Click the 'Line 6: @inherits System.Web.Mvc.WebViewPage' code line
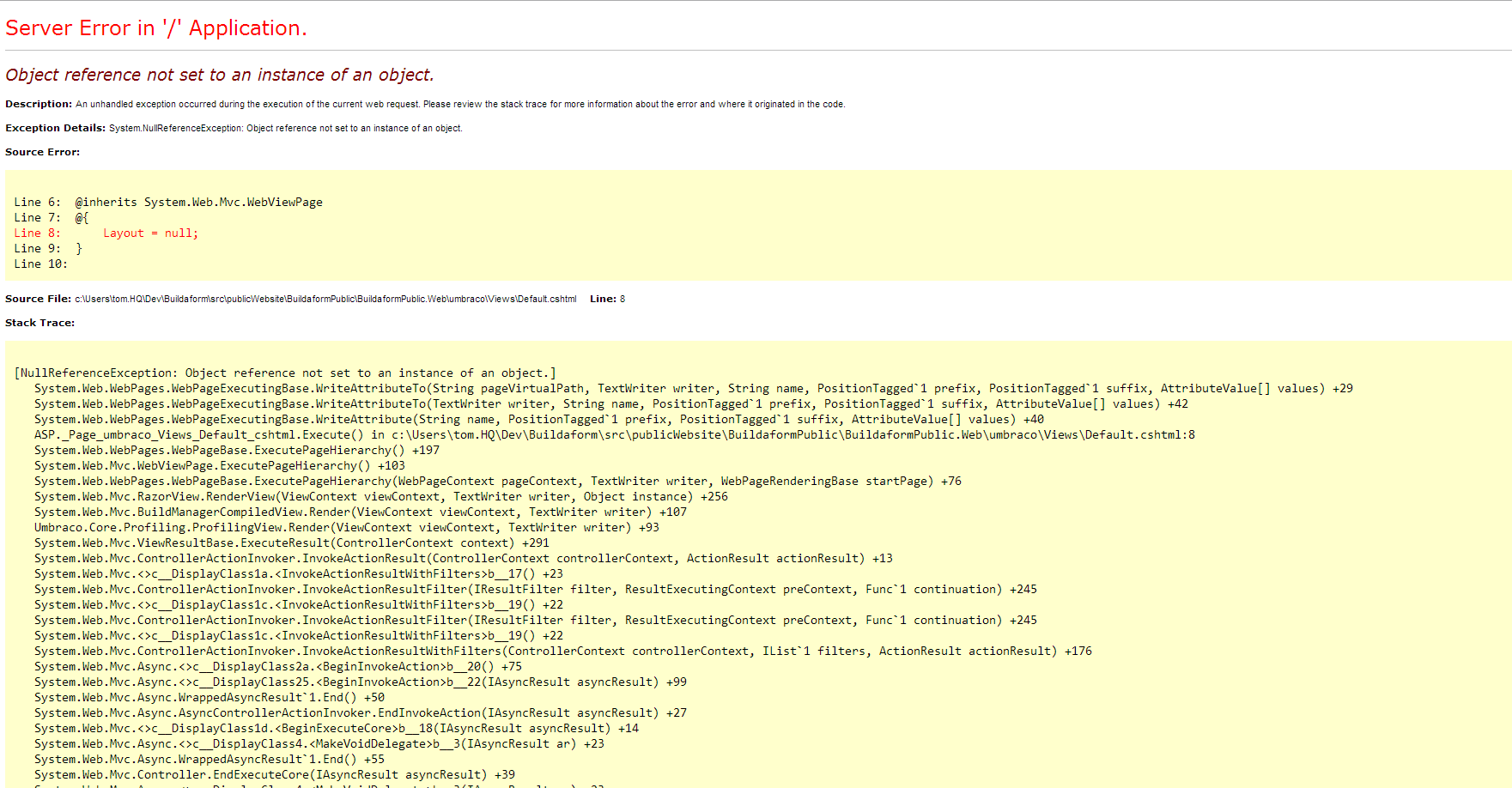Viewport: 1512px width, 788px height. tap(168, 203)
